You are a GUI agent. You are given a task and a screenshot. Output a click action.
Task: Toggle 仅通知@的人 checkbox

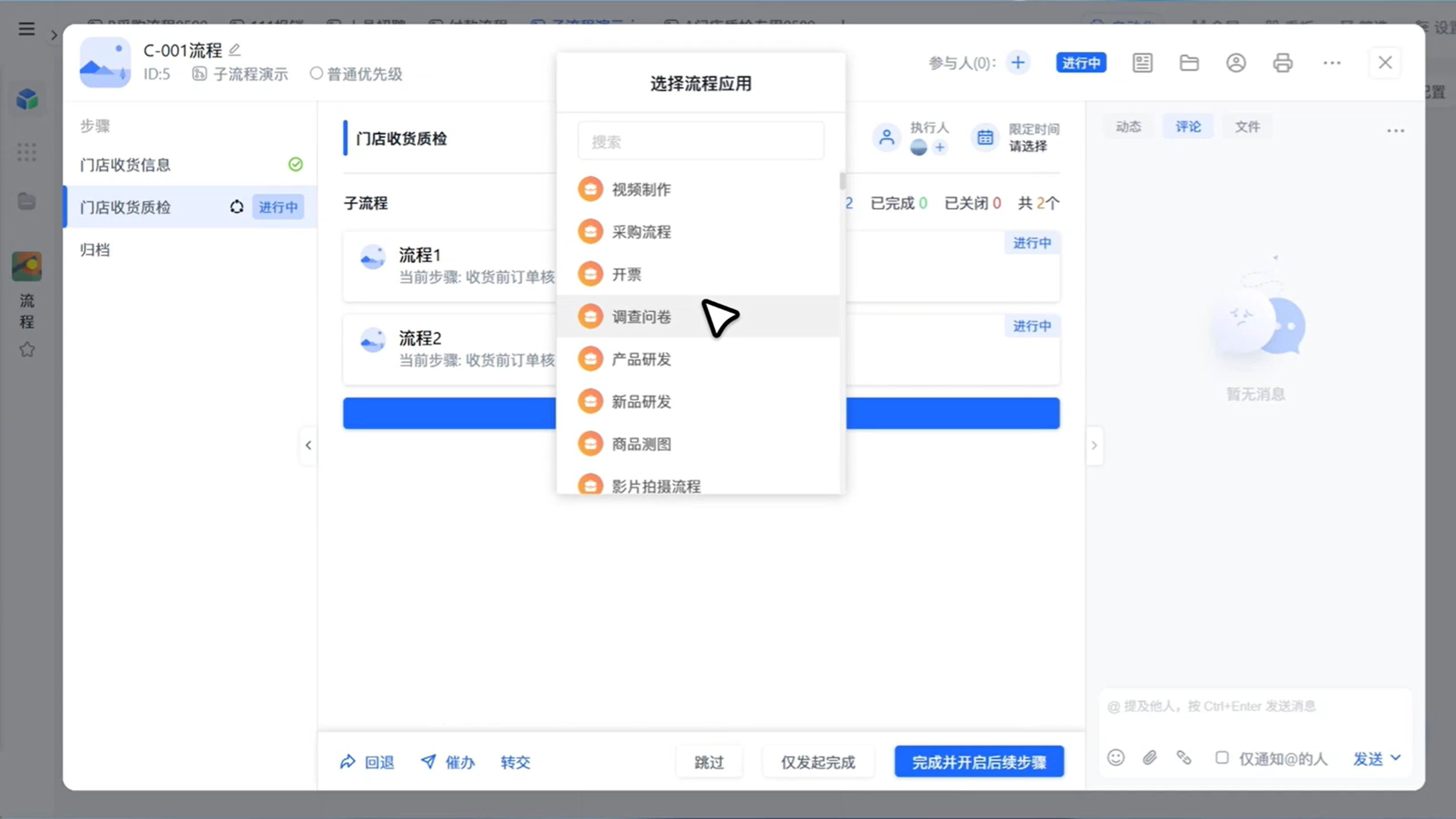(1221, 758)
